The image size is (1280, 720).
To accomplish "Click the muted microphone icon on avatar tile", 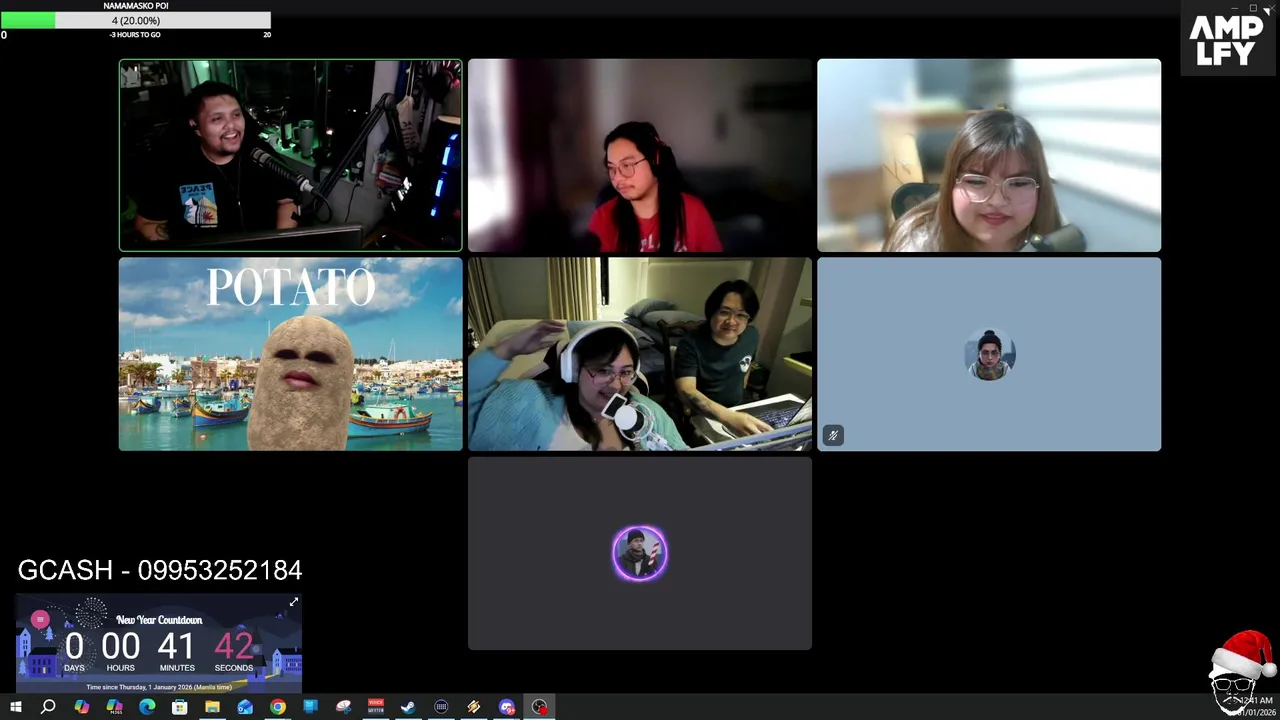I will click(x=833, y=435).
